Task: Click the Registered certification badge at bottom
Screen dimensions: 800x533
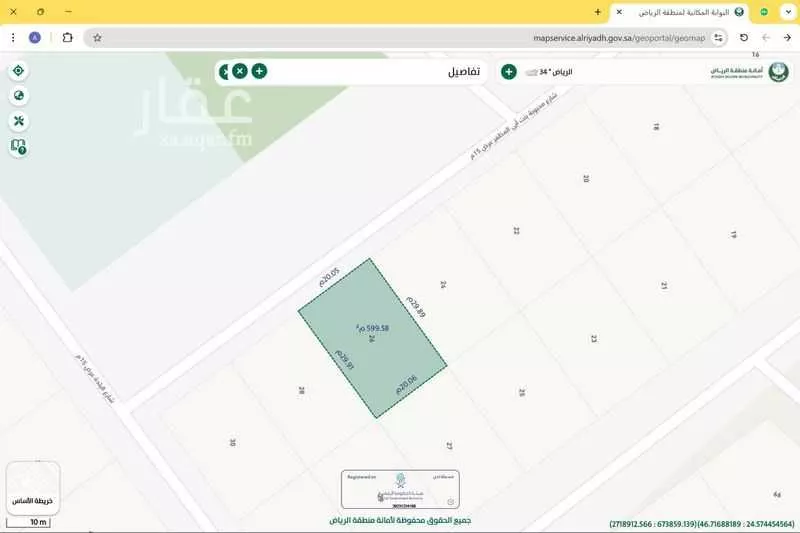Action: coord(400,488)
